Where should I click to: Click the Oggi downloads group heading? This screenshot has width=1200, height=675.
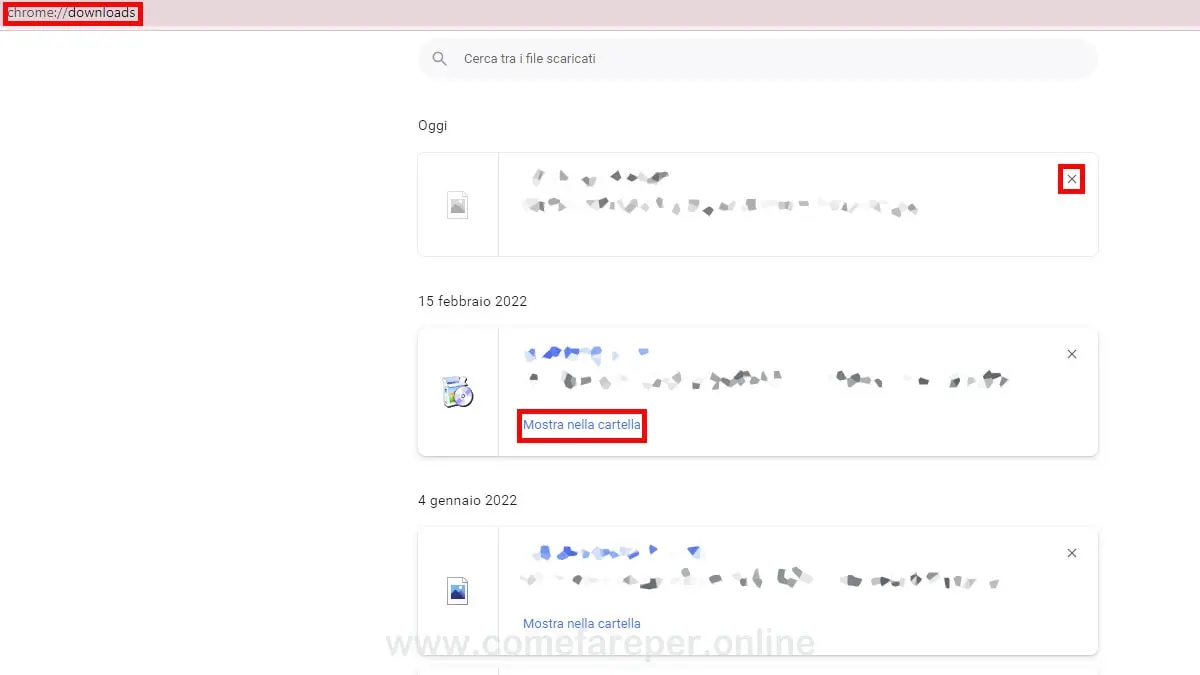[433, 125]
